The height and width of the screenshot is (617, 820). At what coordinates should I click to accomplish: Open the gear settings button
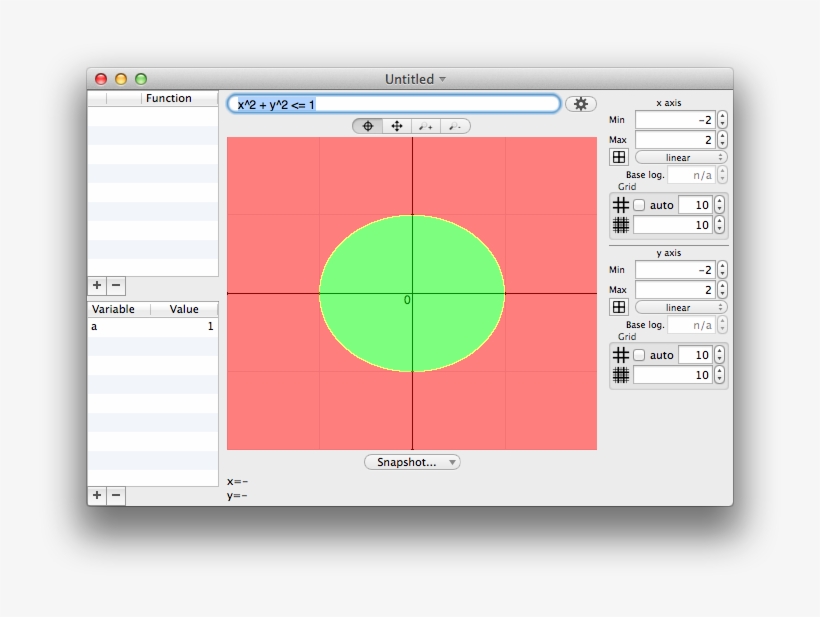[x=580, y=104]
